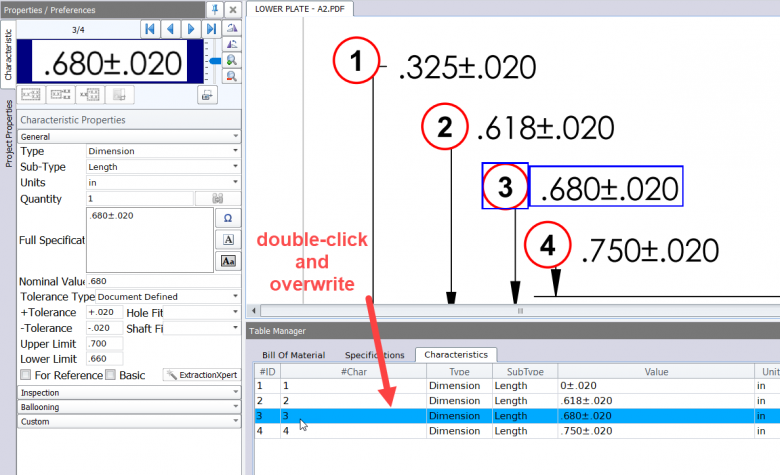Switch to the Project Properties vertical tab

pos(8,133)
